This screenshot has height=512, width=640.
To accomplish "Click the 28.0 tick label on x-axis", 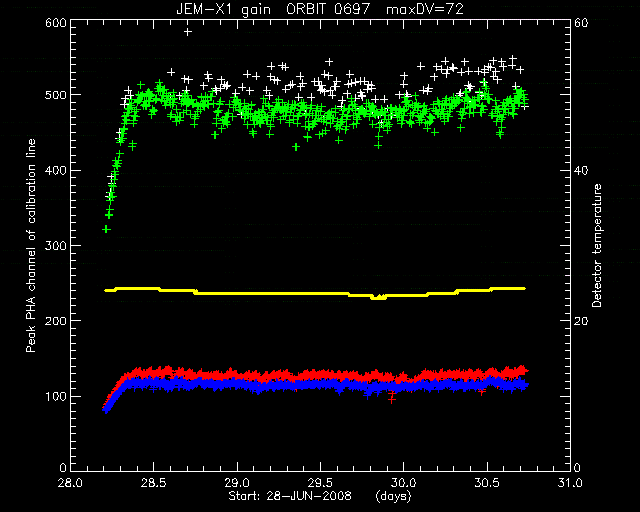I will tap(70, 483).
